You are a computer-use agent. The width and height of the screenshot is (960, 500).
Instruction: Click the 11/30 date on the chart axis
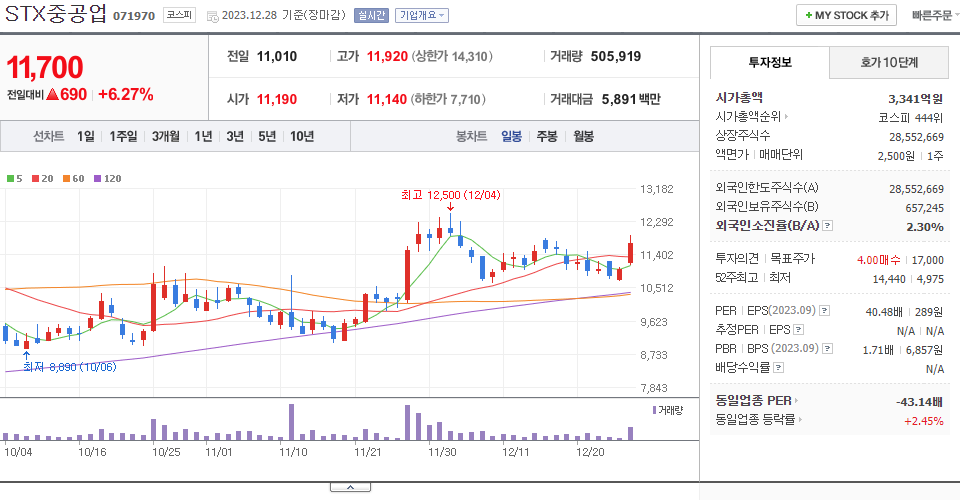coord(442,452)
